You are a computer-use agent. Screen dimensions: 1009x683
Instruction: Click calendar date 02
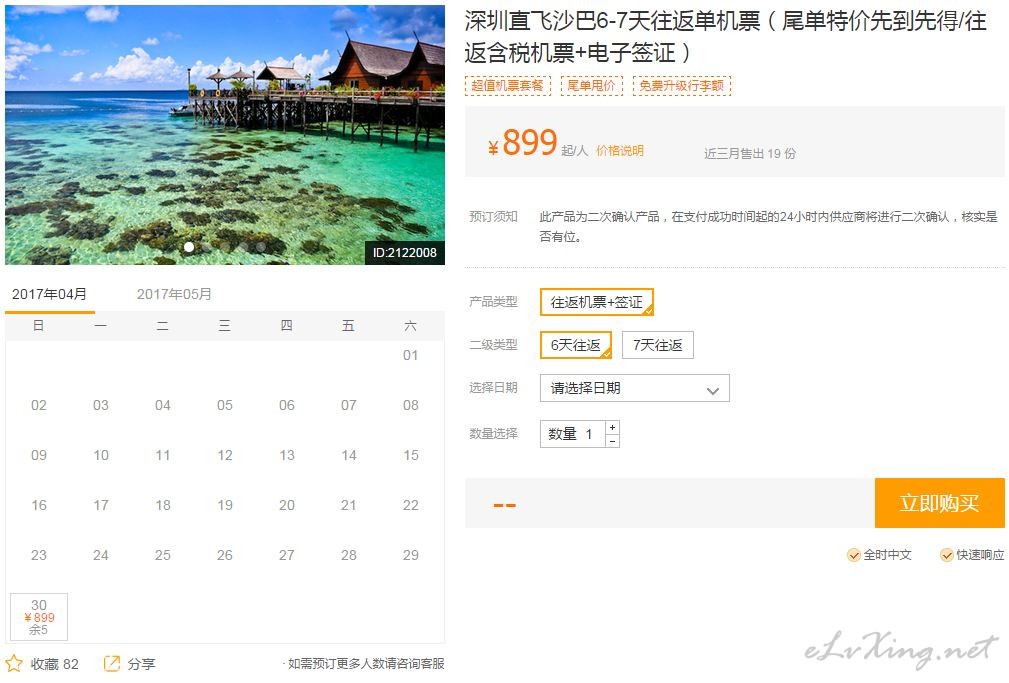(x=39, y=405)
